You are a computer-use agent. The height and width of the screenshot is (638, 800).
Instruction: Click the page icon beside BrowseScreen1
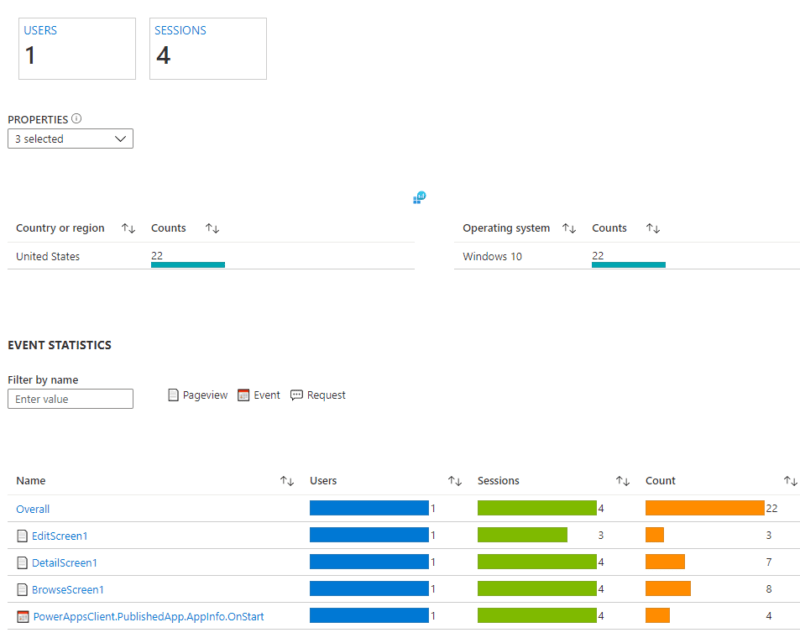click(22, 590)
